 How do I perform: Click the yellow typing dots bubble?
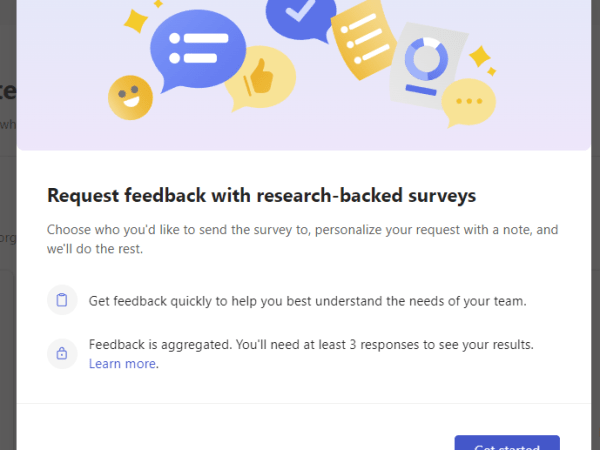point(468,100)
